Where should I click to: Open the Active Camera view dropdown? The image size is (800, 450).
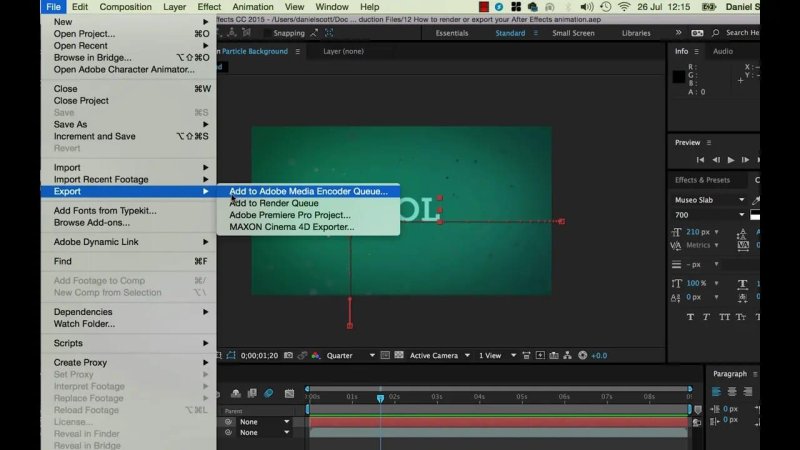[440, 356]
